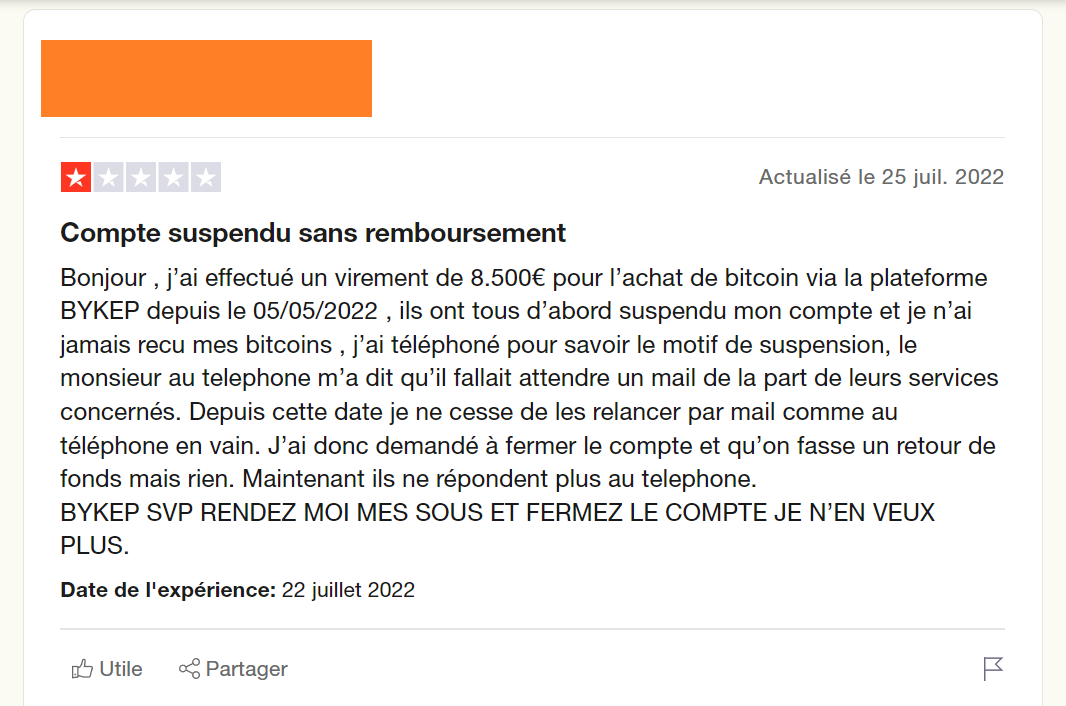Click the flag icon to report the review
The height and width of the screenshot is (706, 1066).
[991, 668]
